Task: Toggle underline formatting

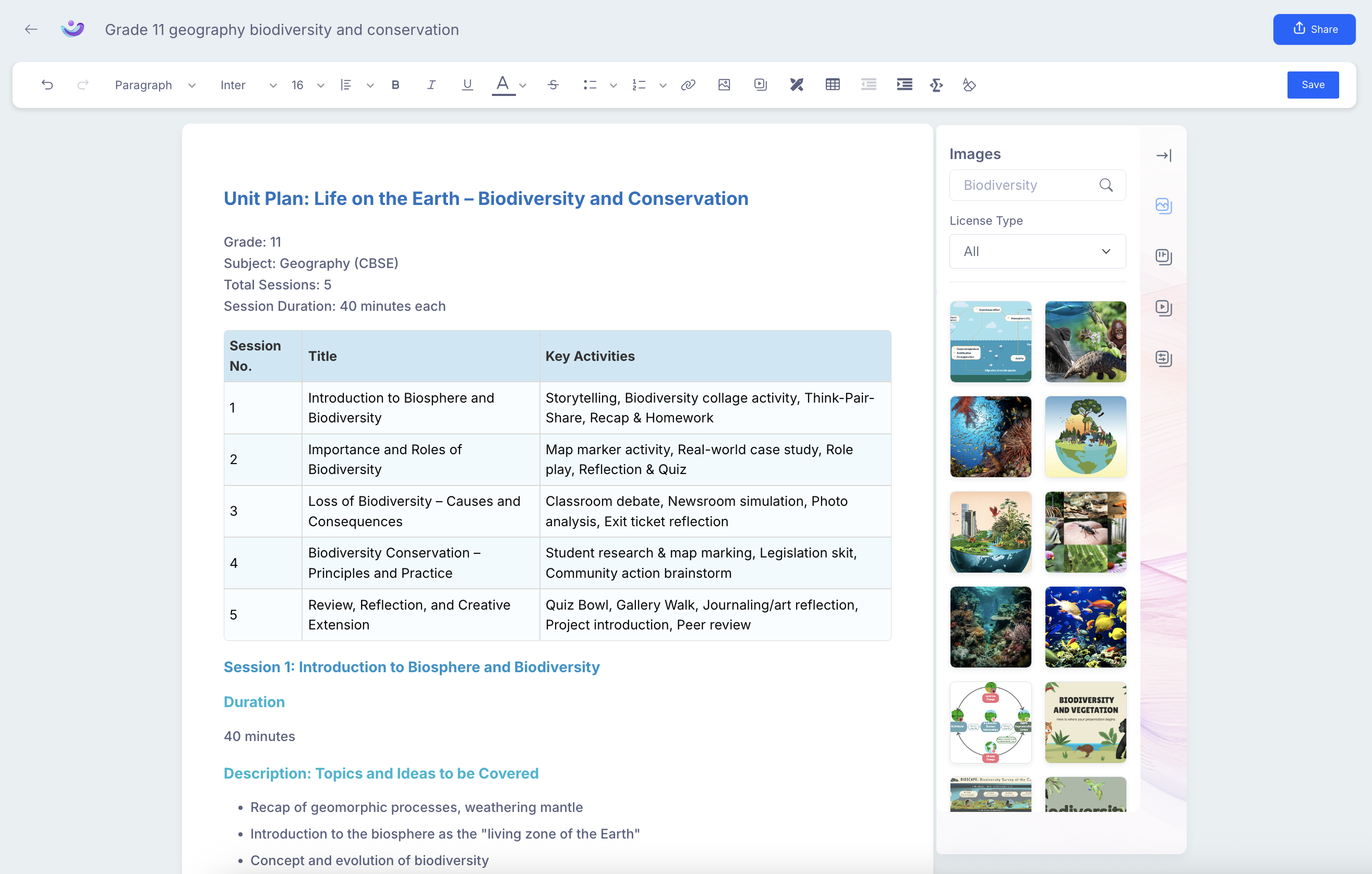Action: tap(467, 85)
